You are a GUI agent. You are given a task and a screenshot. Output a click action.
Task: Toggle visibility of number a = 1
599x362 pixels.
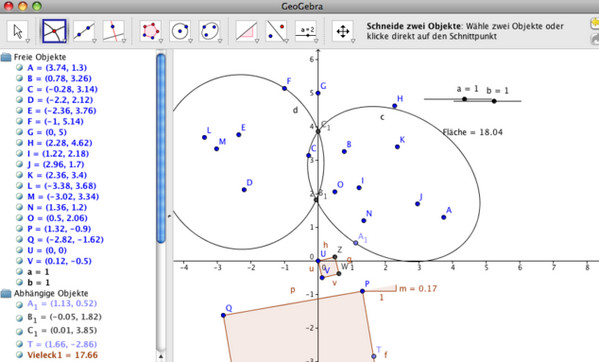[19, 272]
